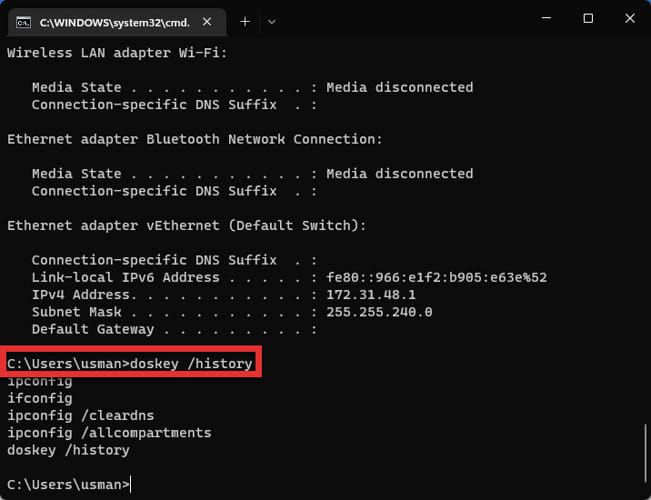651x500 pixels.
Task: Close the terminal window
Action: point(630,18)
